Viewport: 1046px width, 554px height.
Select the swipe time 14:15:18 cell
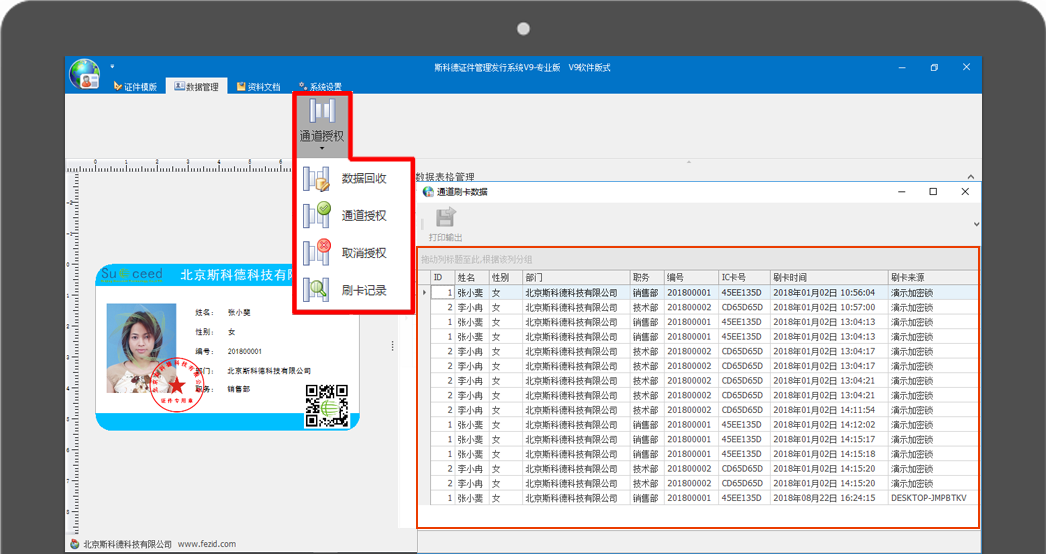[829, 454]
